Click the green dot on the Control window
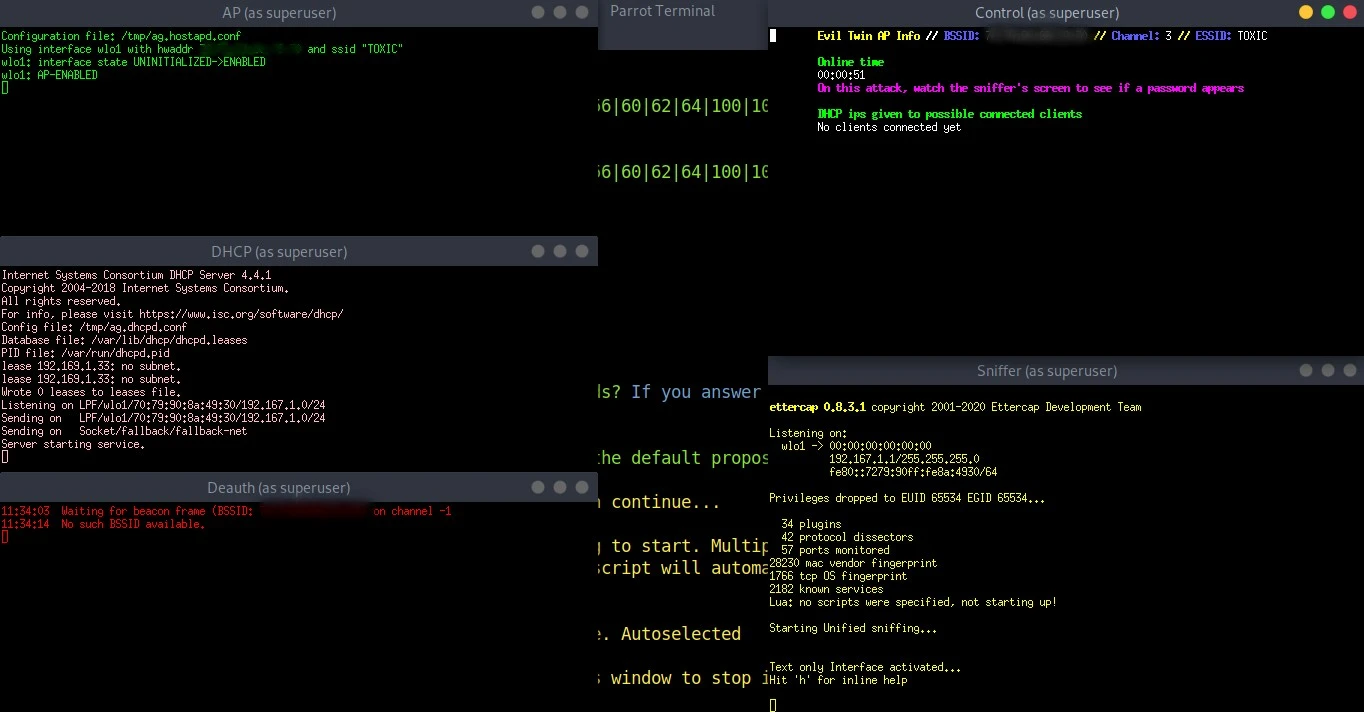The image size is (1364, 712). tap(1329, 13)
